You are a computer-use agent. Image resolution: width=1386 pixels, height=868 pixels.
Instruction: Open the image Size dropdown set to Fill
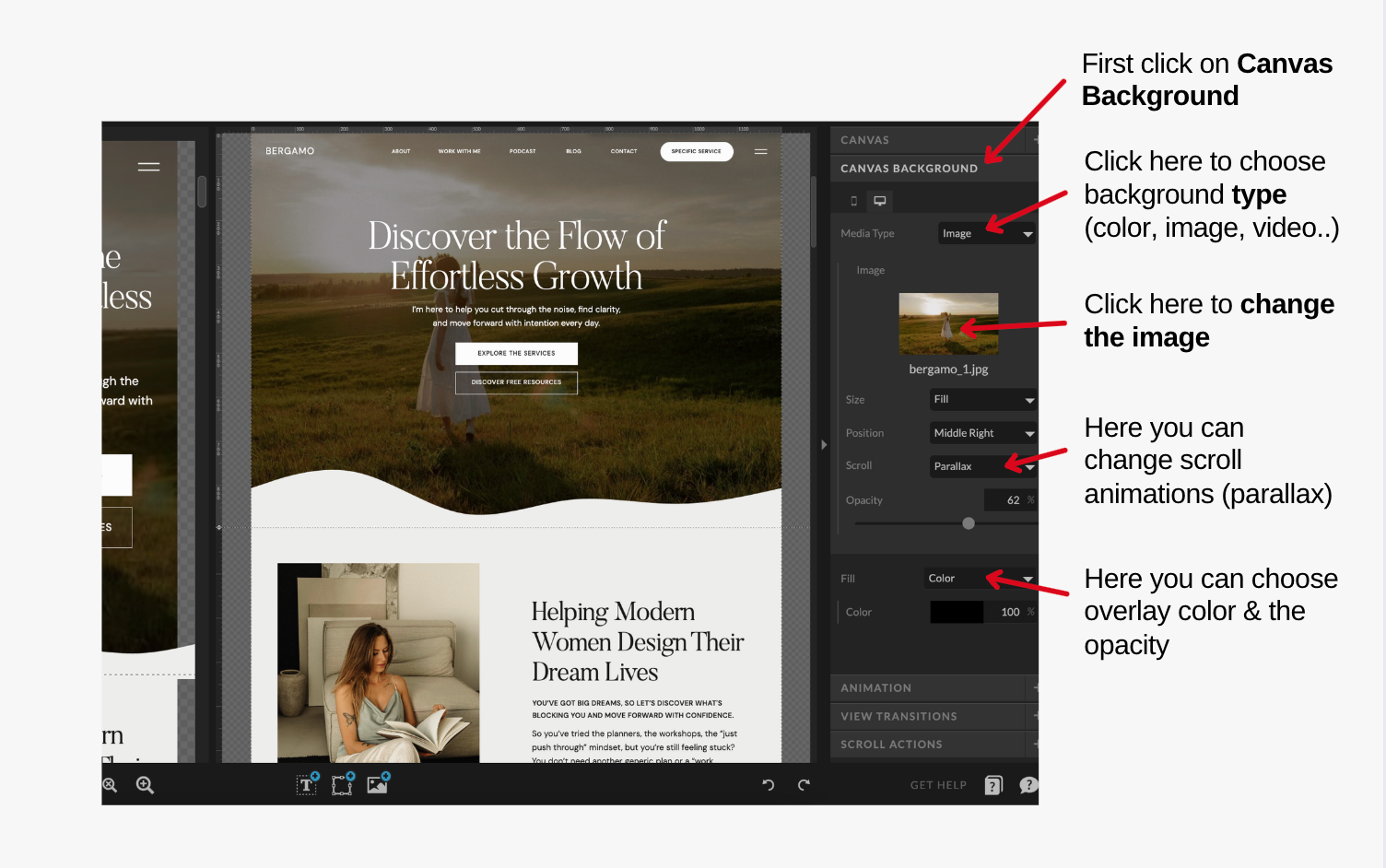982,399
